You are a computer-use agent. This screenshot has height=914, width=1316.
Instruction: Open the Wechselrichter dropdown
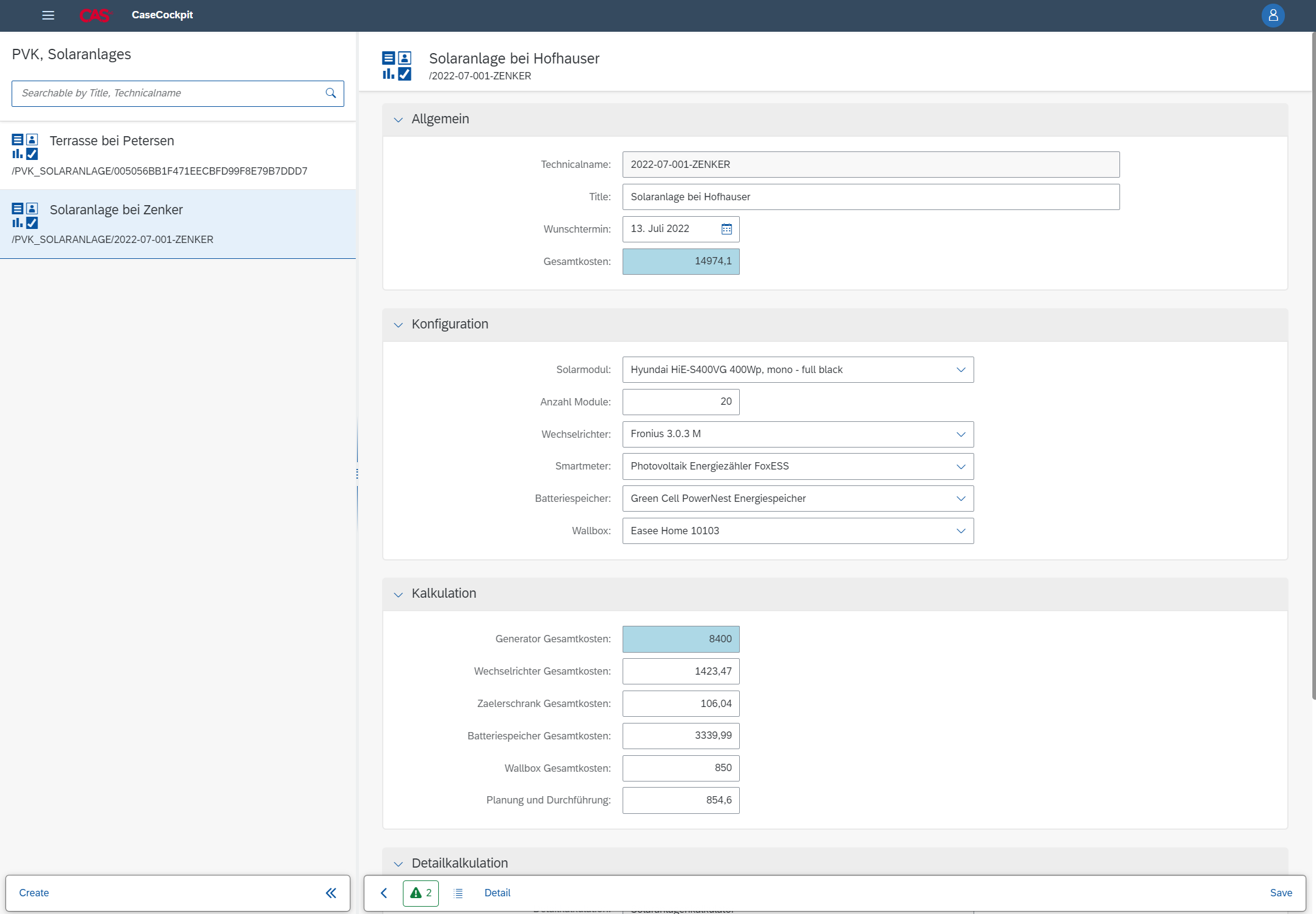[961, 435]
